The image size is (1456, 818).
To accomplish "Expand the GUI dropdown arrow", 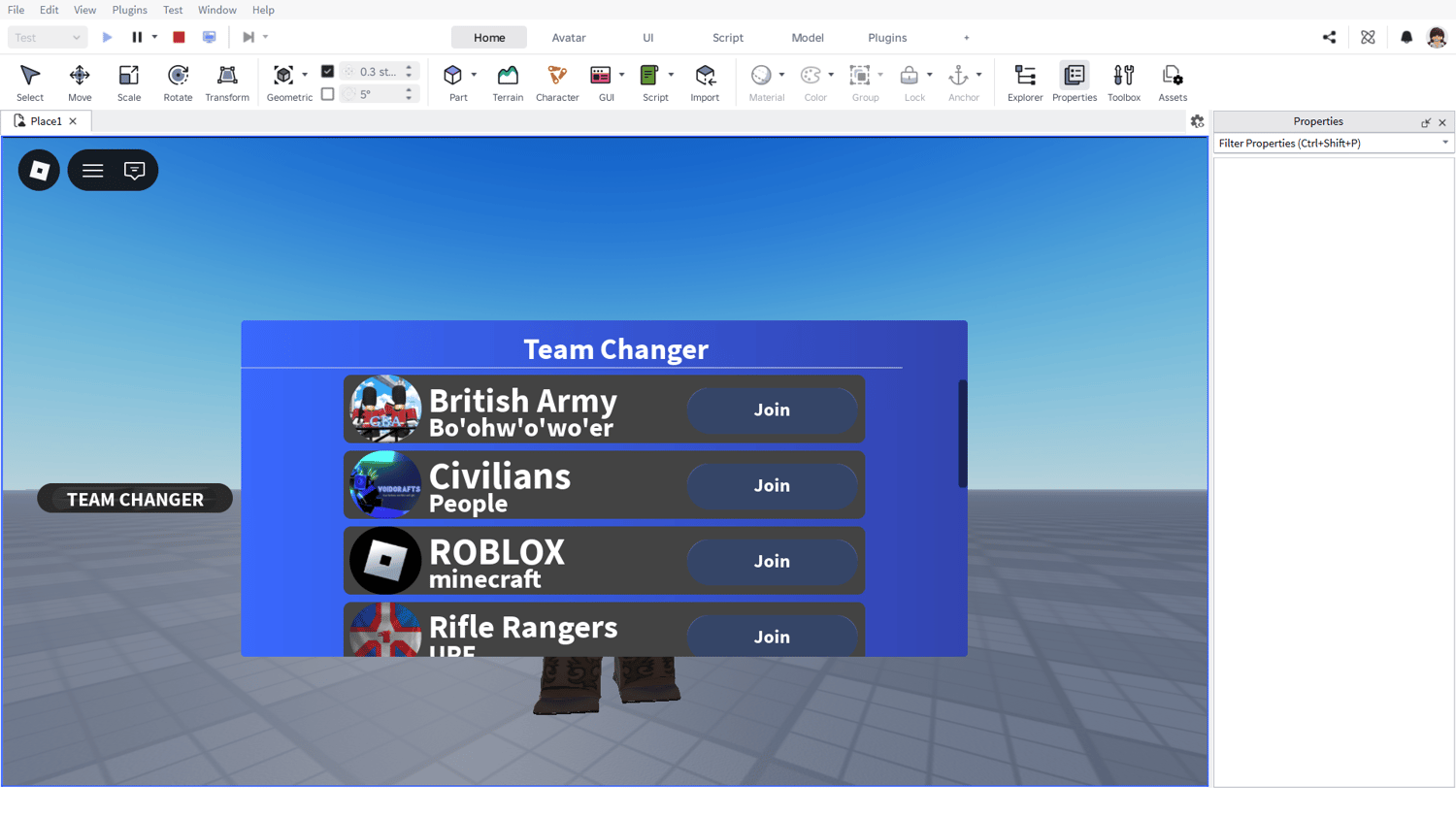I will pyautogui.click(x=621, y=75).
